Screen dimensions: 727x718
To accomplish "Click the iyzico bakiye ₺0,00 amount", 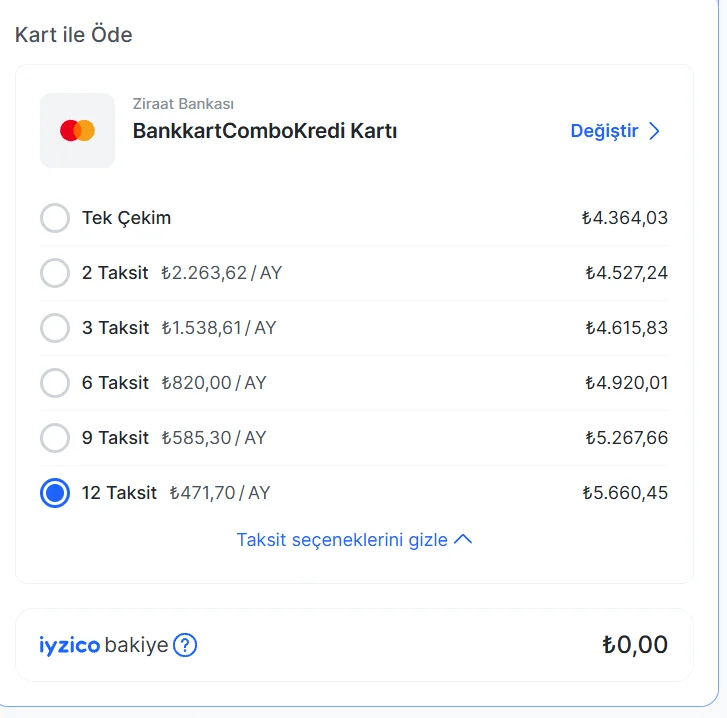I will (635, 644).
